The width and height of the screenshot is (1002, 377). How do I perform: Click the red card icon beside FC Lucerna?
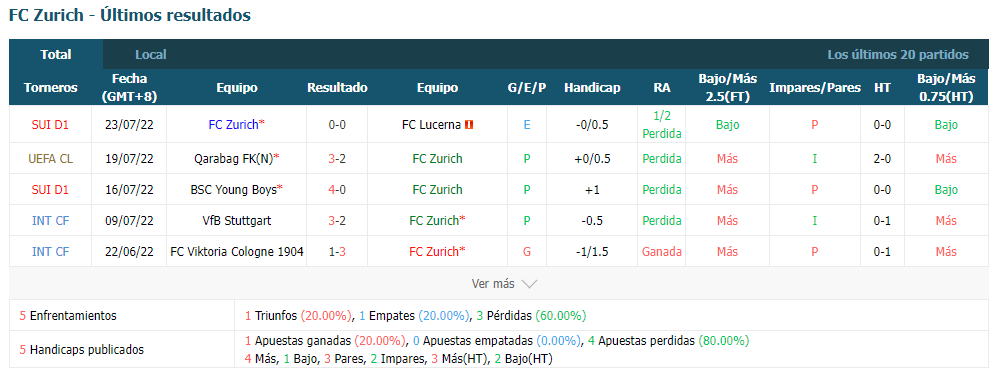click(468, 125)
